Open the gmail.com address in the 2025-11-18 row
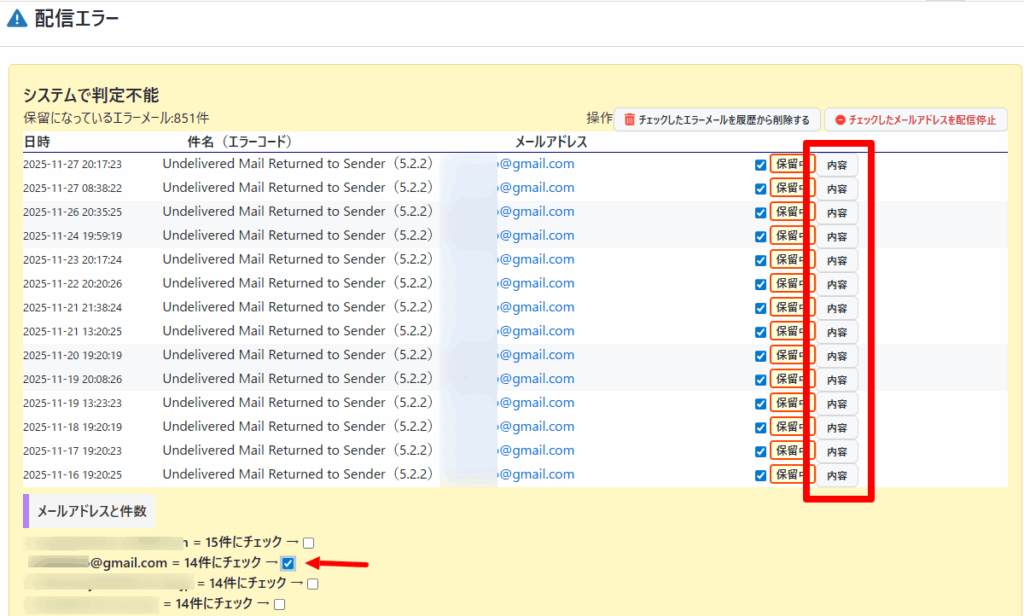 pyautogui.click(x=536, y=427)
